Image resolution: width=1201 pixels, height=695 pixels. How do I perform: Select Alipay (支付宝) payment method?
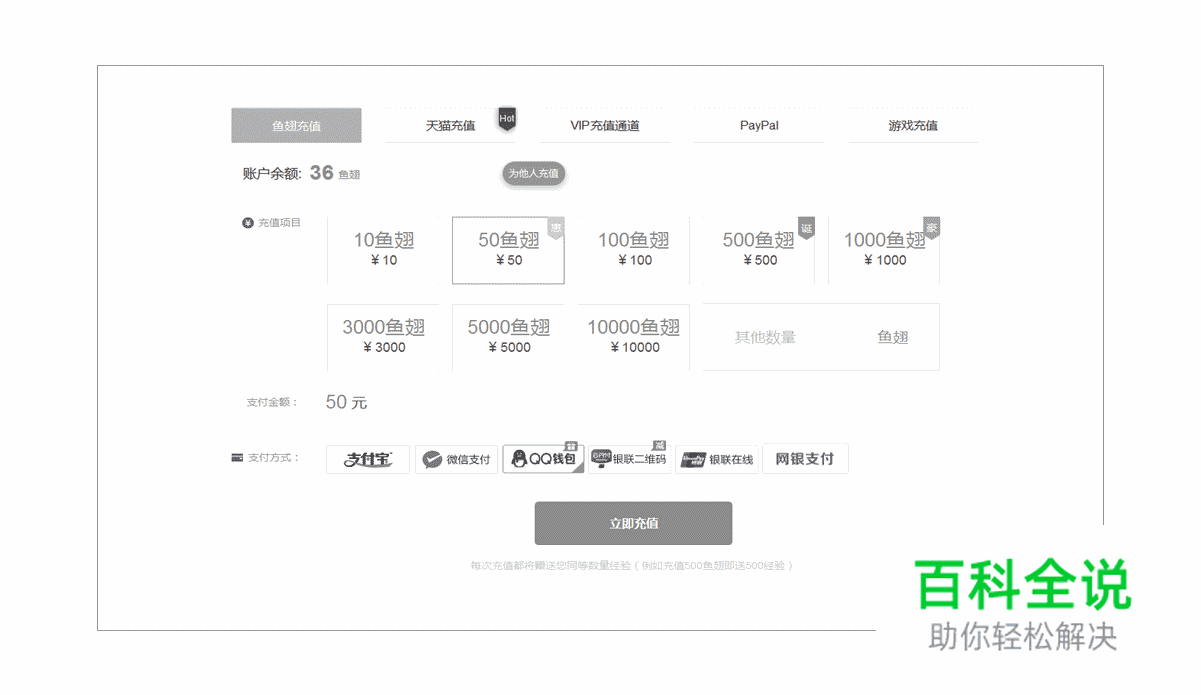pyautogui.click(x=367, y=459)
